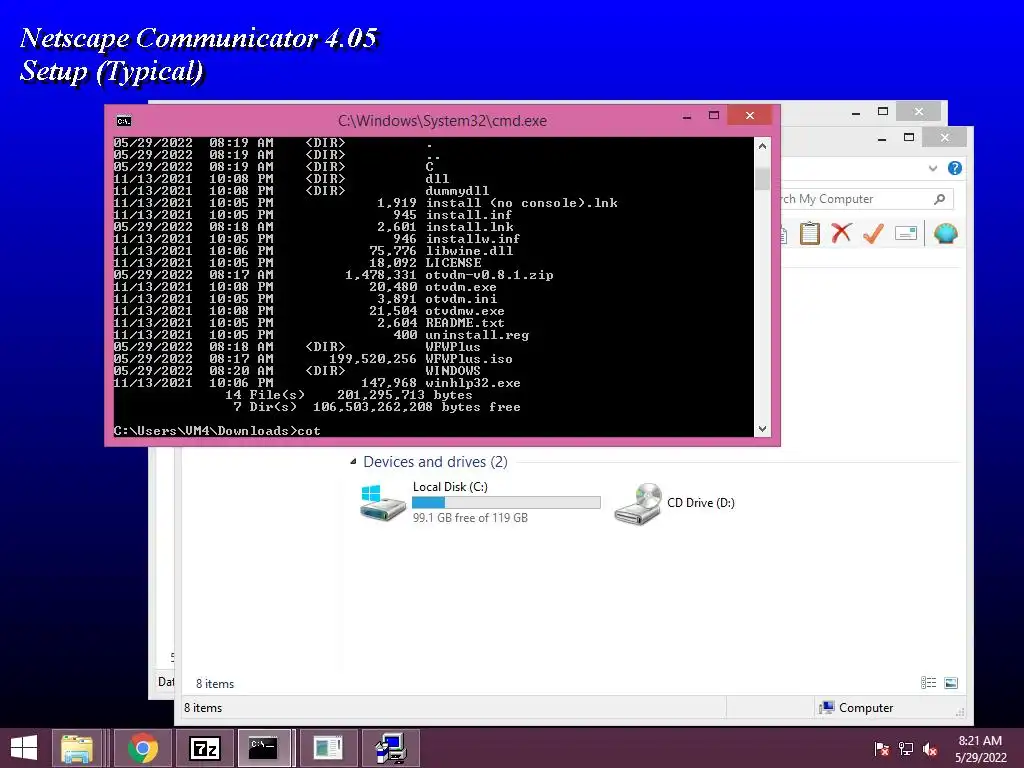
Task: Maximize the cmd.exe window
Action: pos(714,116)
